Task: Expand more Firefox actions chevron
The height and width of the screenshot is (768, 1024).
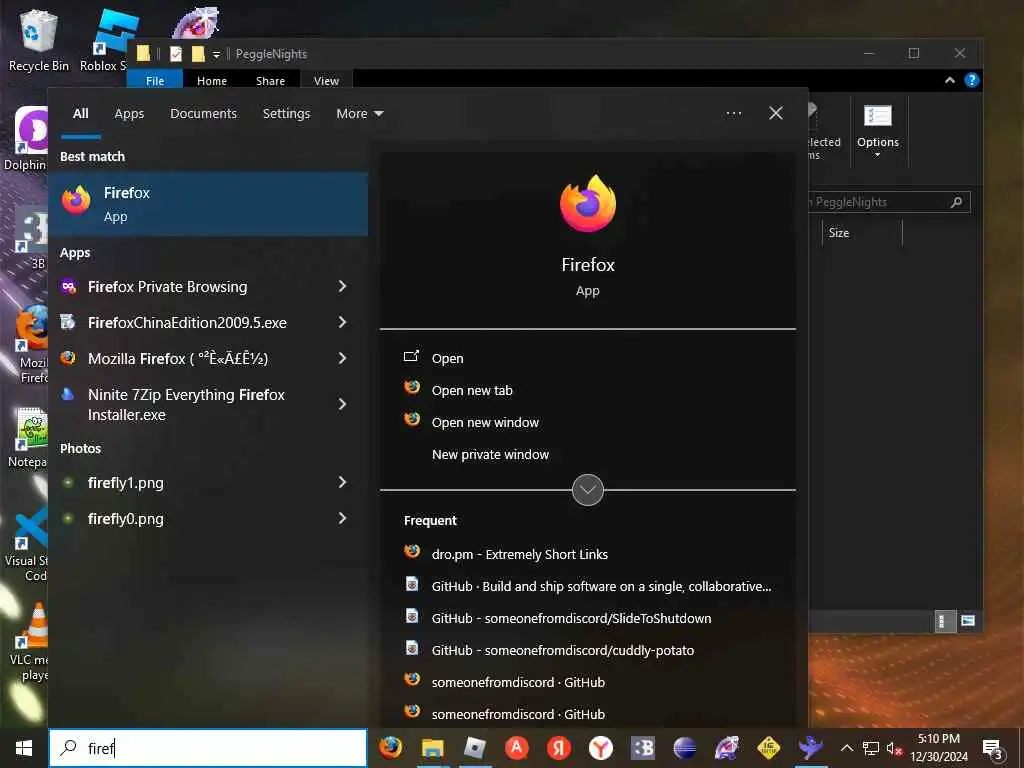Action: coord(587,490)
